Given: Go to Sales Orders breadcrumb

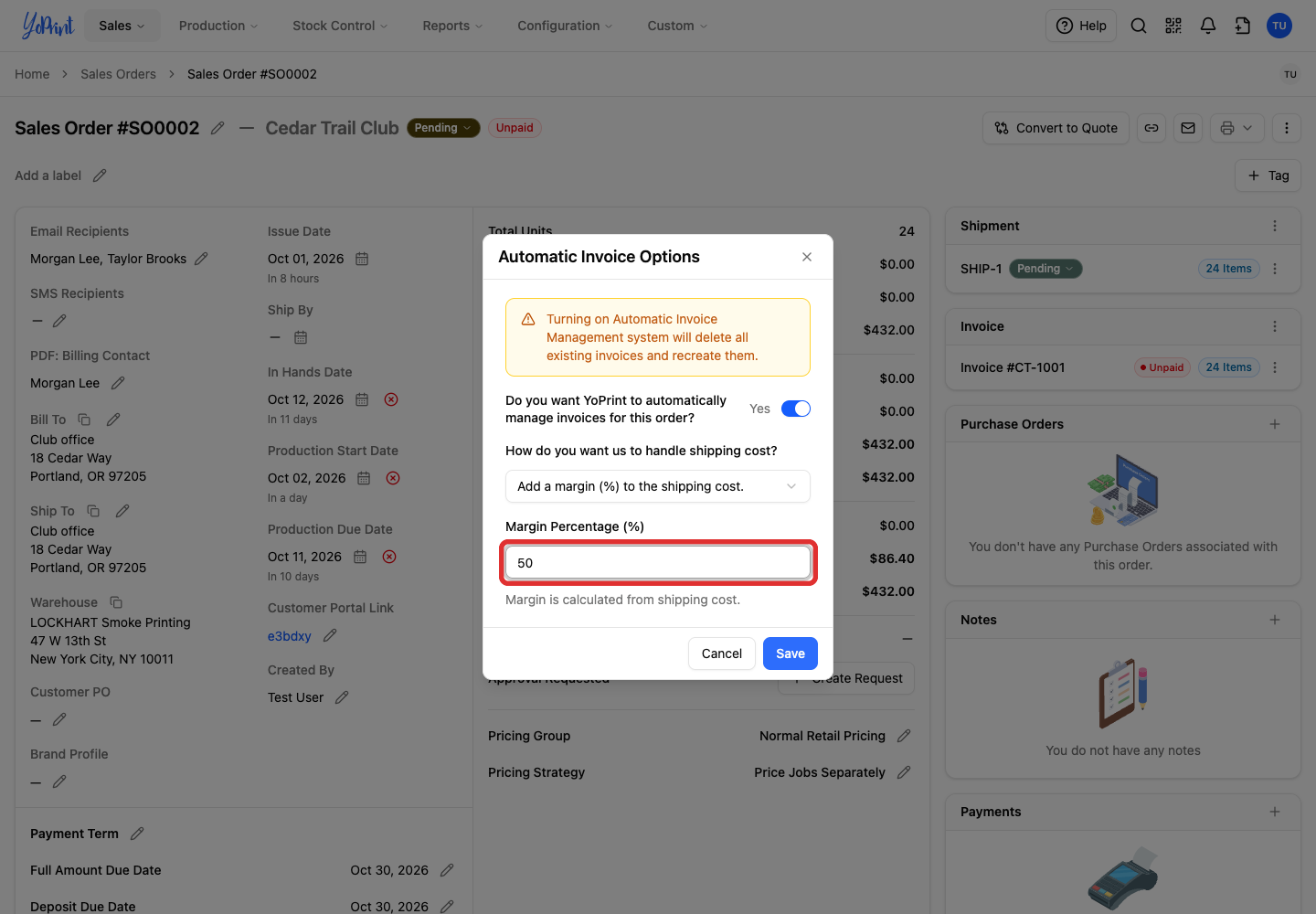Looking at the screenshot, I should pos(118,74).
